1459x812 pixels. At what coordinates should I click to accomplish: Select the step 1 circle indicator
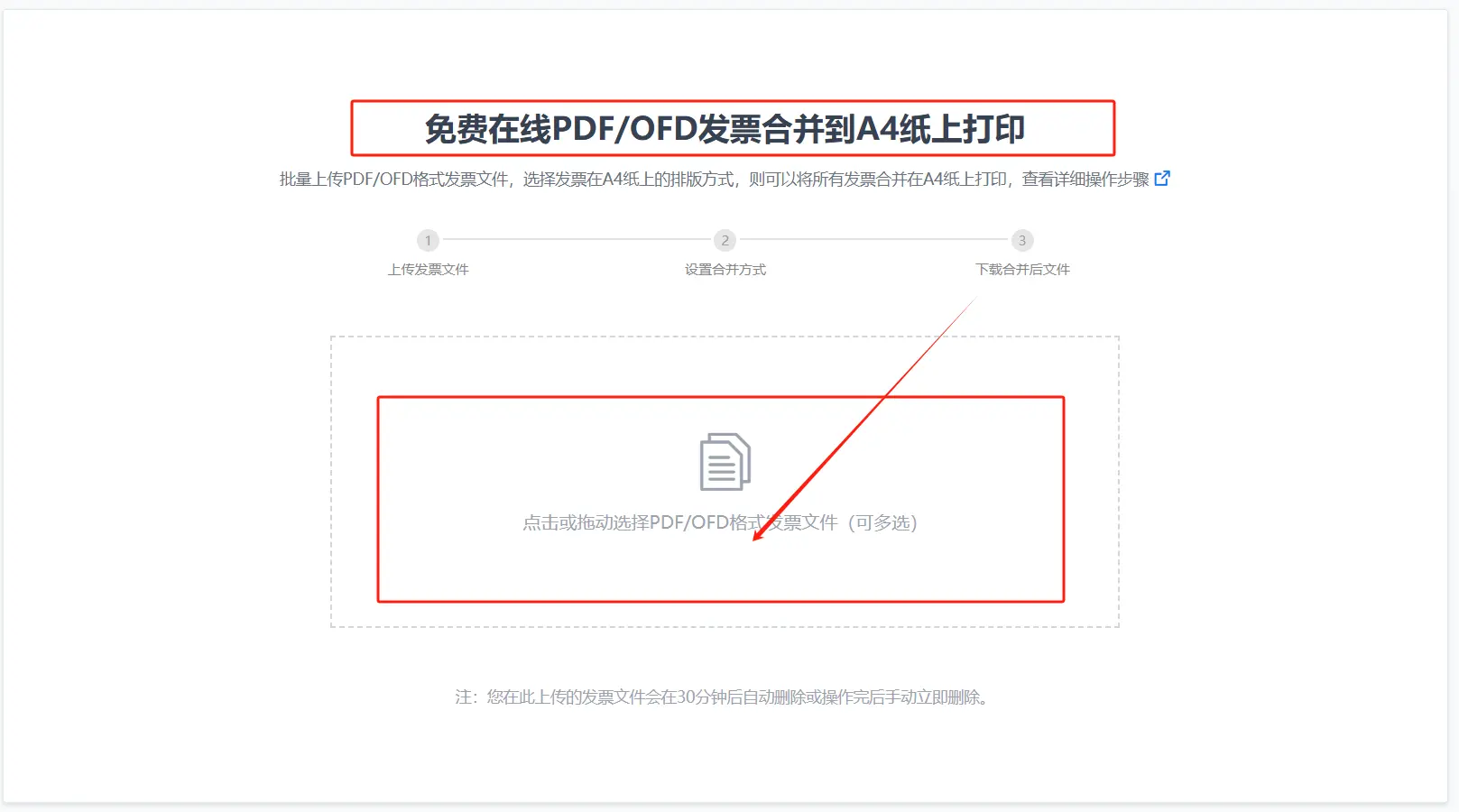pyautogui.click(x=428, y=240)
